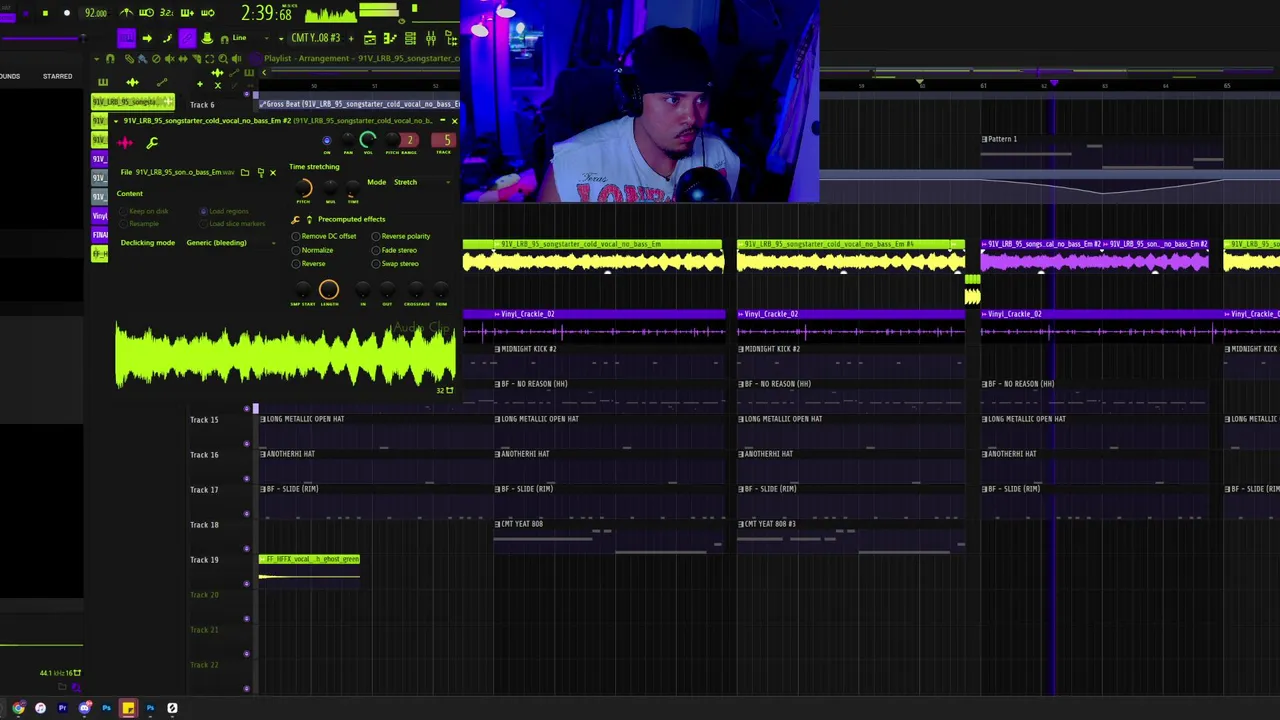Select the playlist mute tool
Image resolution: width=1280 pixels, height=720 pixels.
[169, 59]
